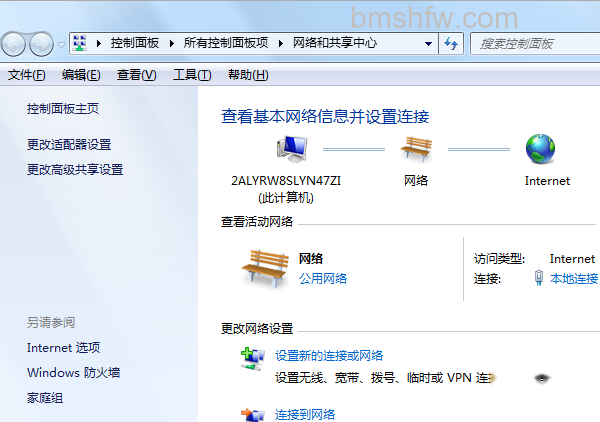Open 更改高级共享设置
600x422 pixels.
click(x=75, y=169)
